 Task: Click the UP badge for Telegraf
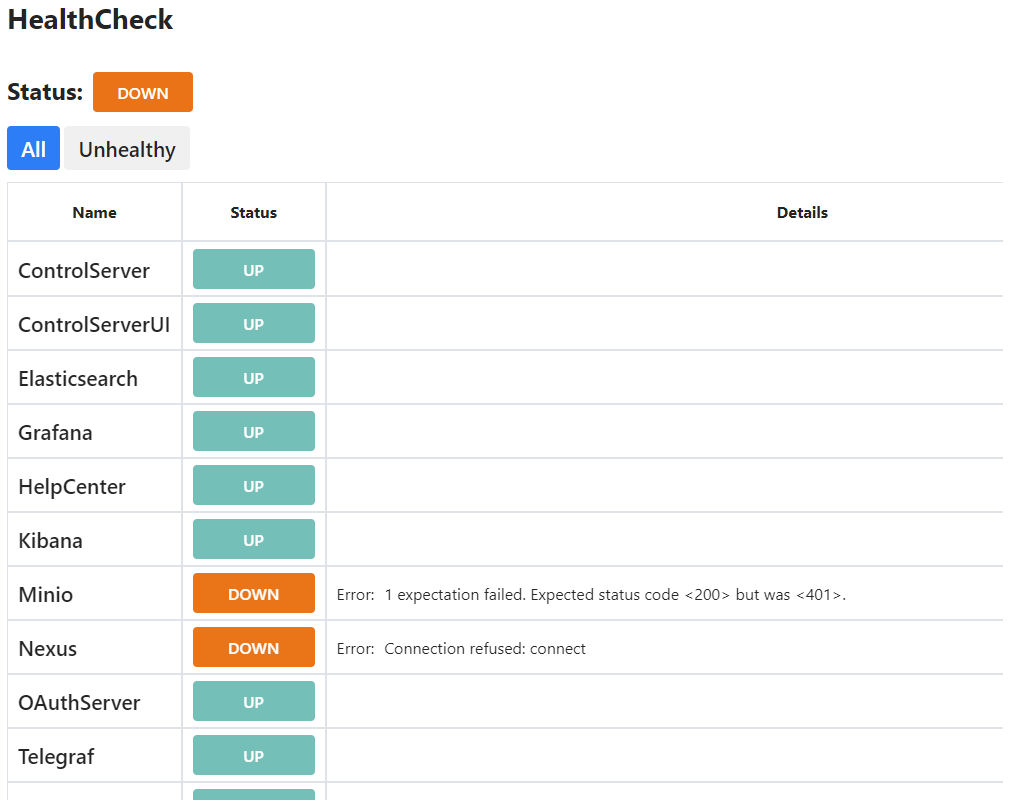(254, 755)
